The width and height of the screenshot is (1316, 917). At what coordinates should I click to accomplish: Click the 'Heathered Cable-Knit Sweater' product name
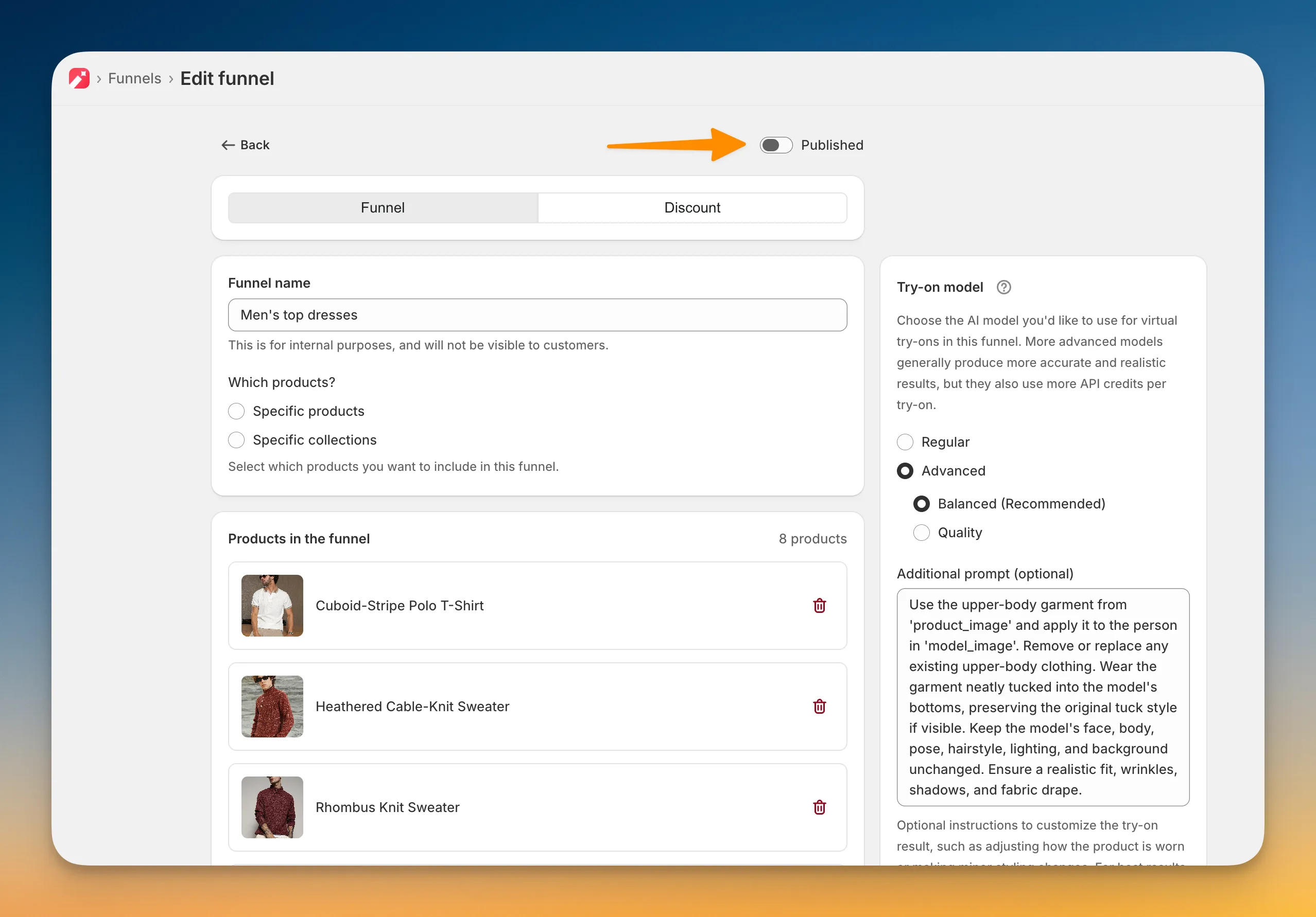[x=412, y=706]
